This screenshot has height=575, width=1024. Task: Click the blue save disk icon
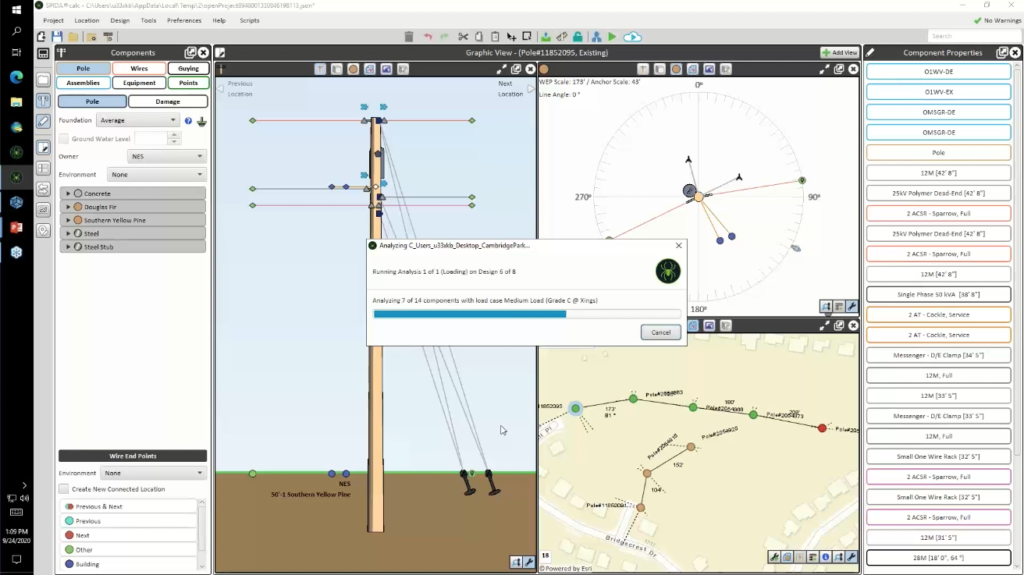[58, 37]
